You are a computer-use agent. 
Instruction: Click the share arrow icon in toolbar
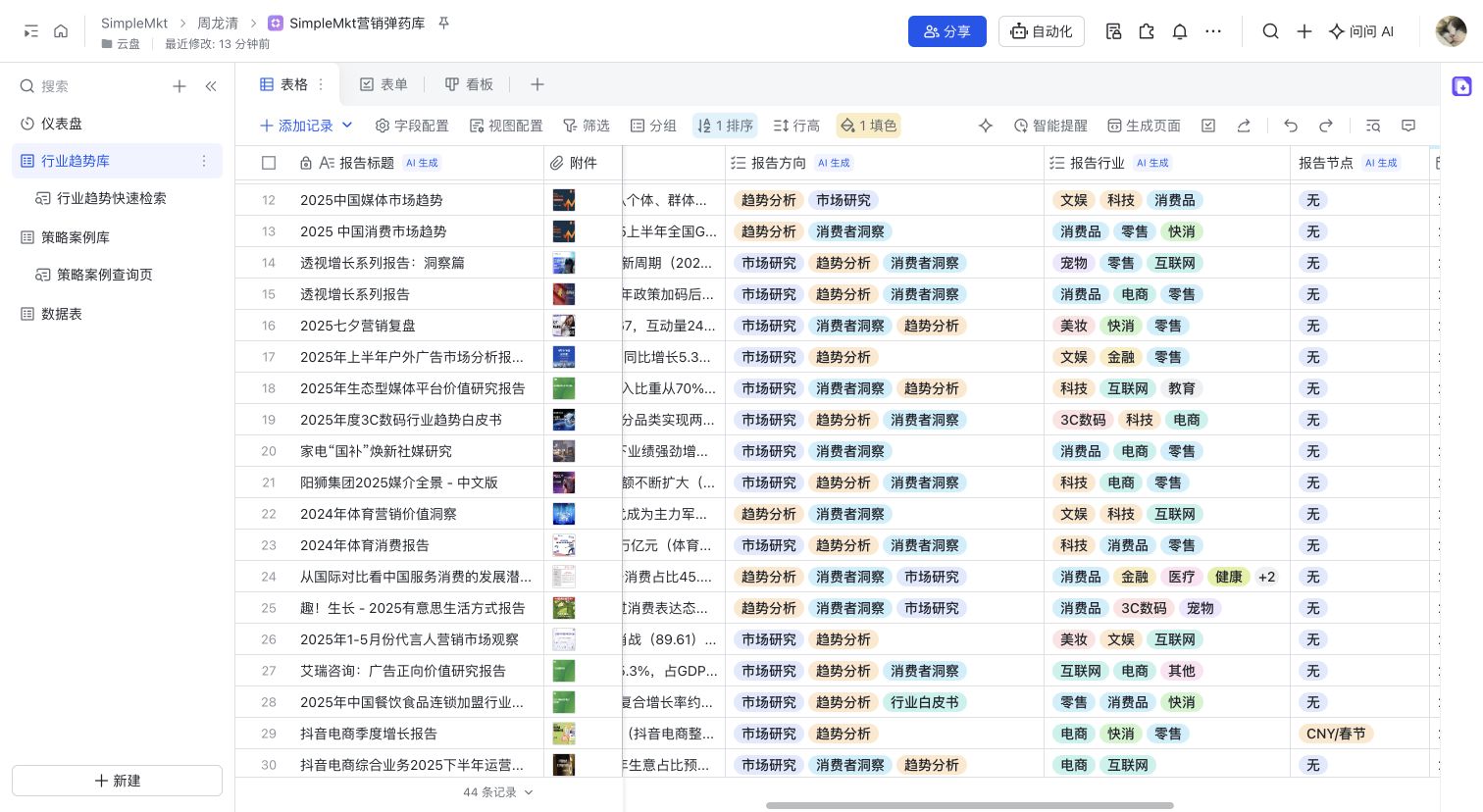point(1244,126)
